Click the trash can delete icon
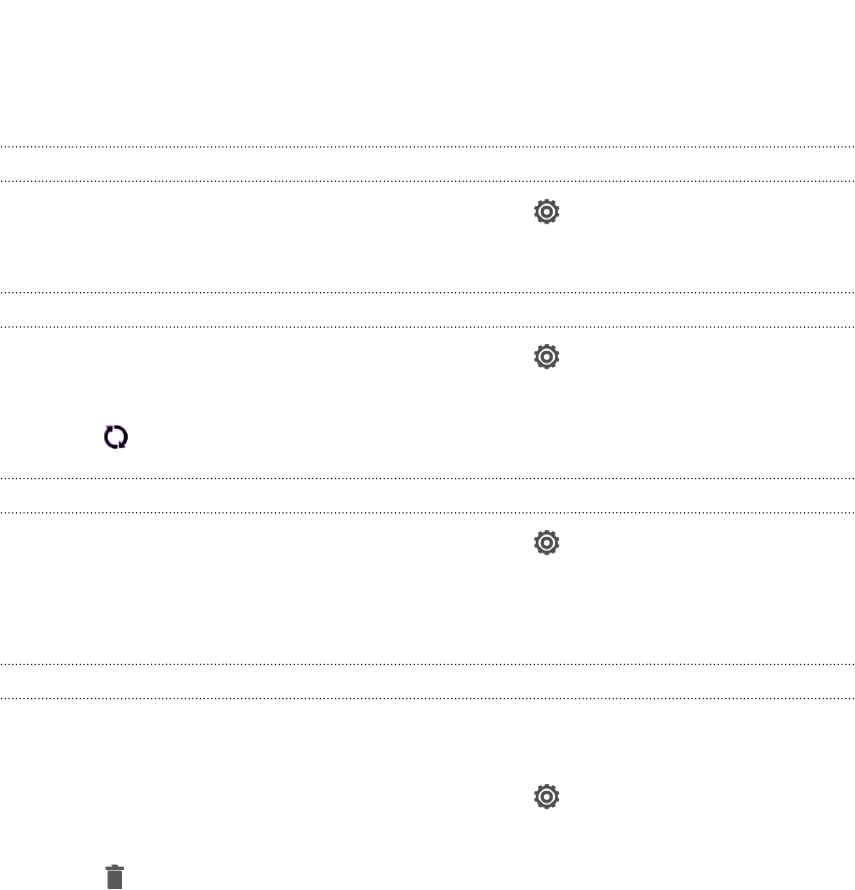This screenshot has height=890, width=855. point(115,877)
